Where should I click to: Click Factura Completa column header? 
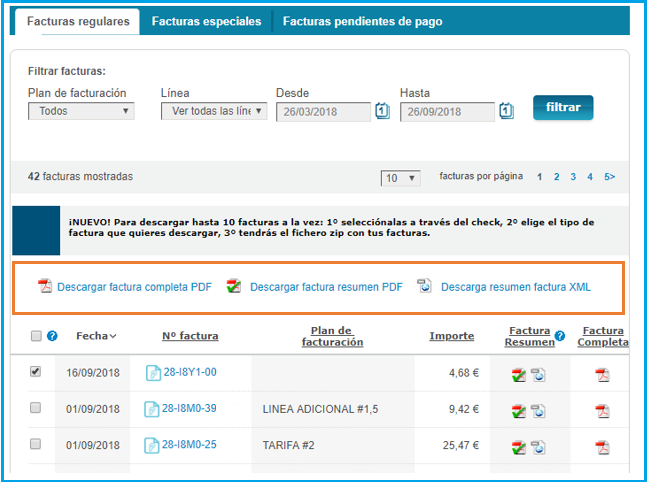[x=603, y=336]
